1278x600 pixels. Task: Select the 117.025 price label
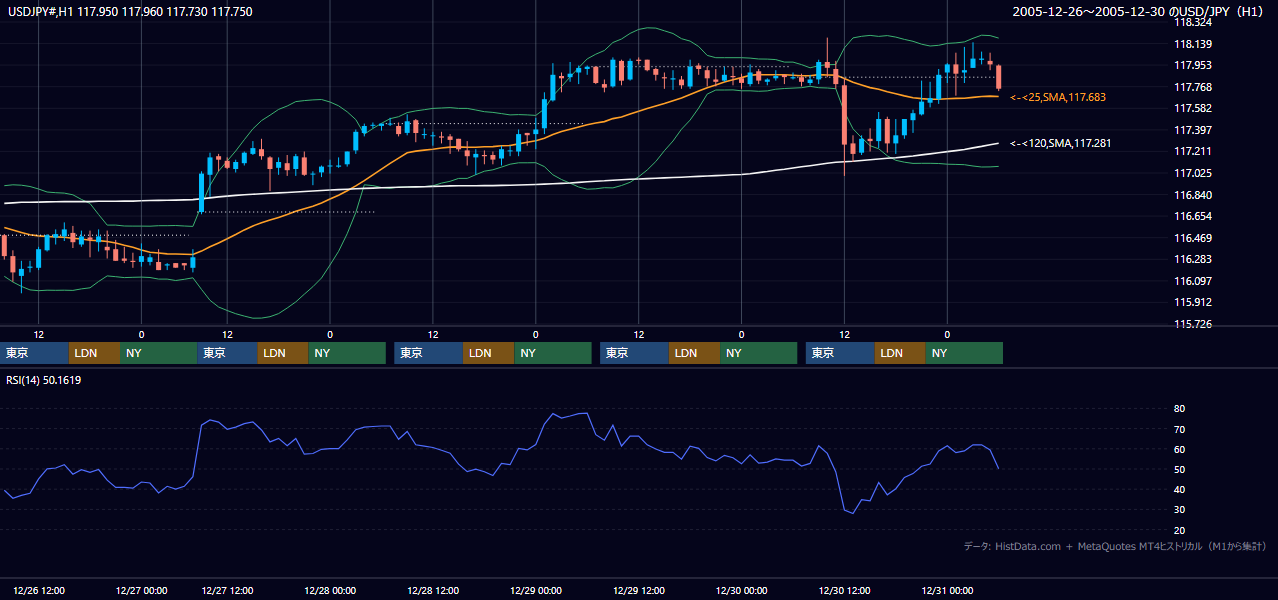tap(1194, 173)
